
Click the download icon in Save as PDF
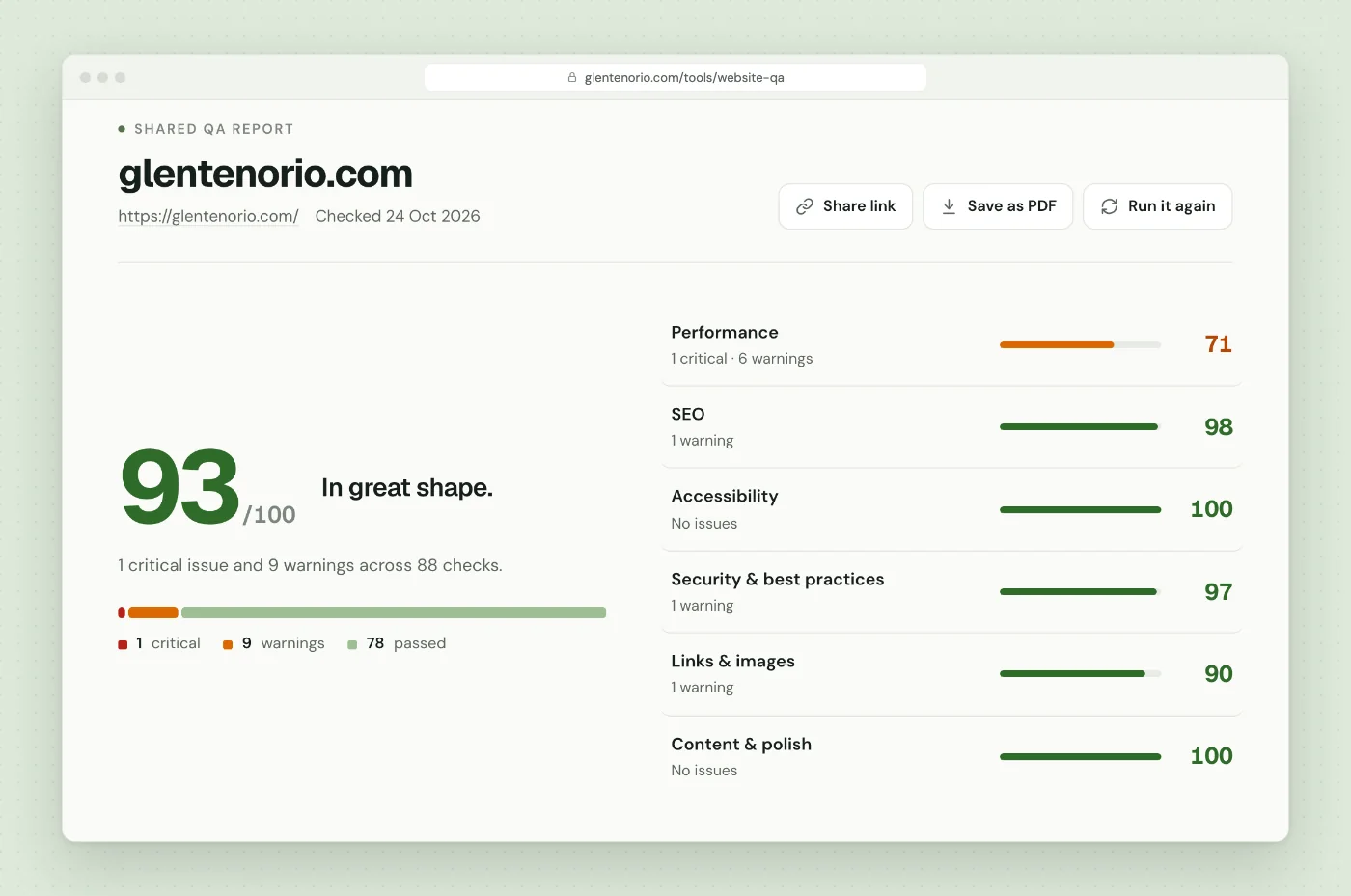click(x=949, y=206)
